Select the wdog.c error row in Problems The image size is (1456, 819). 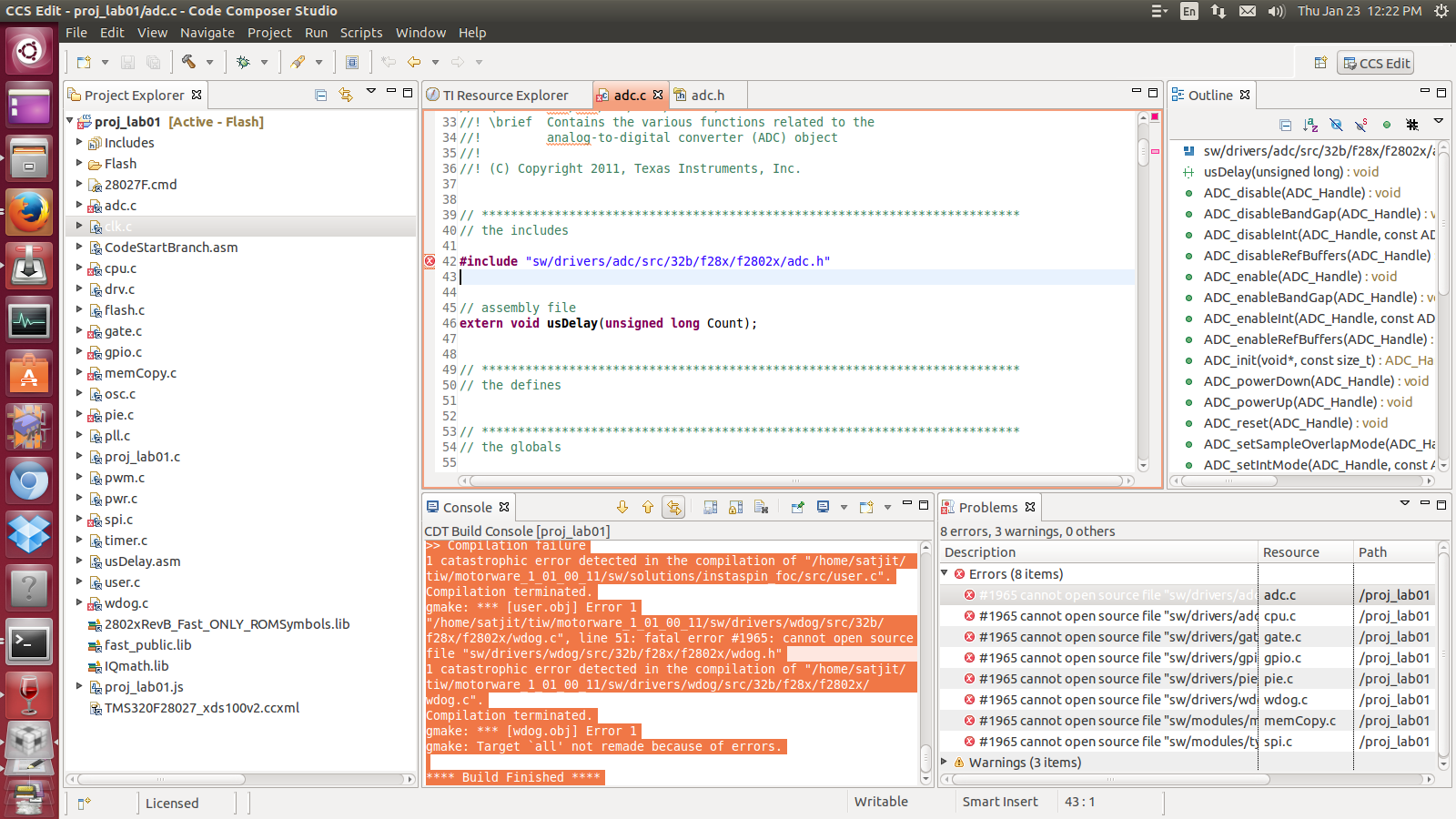[x=1188, y=699]
